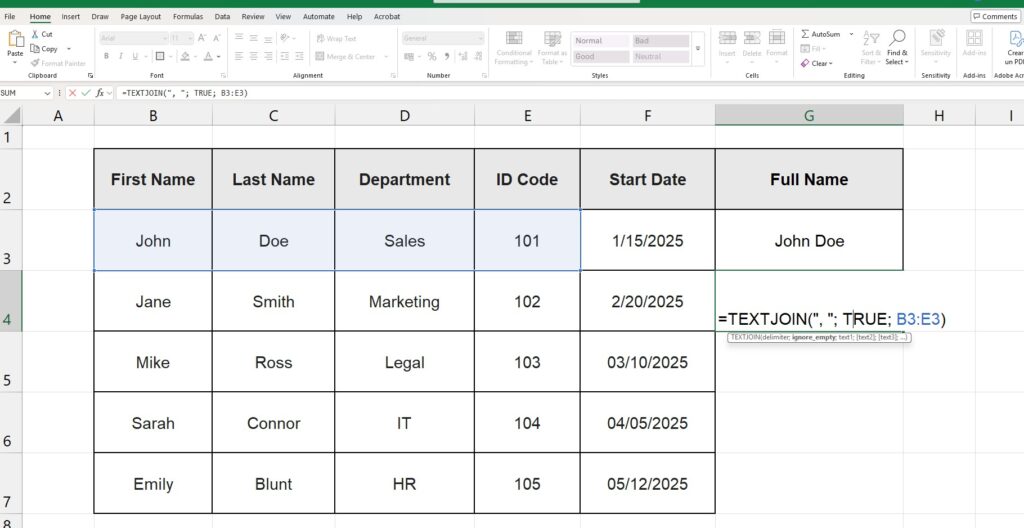Viewport: 1024px width, 528px height.
Task: Click the Comments button
Action: pyautogui.click(x=995, y=16)
